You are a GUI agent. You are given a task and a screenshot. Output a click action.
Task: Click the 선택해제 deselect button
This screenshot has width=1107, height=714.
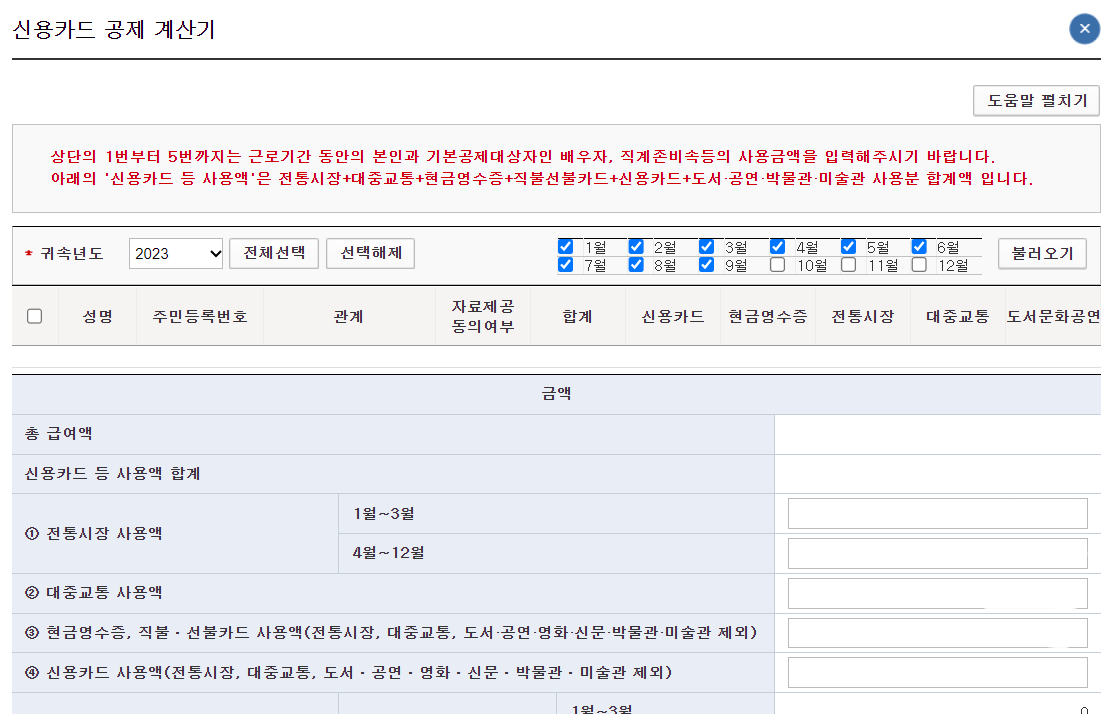[x=370, y=254]
